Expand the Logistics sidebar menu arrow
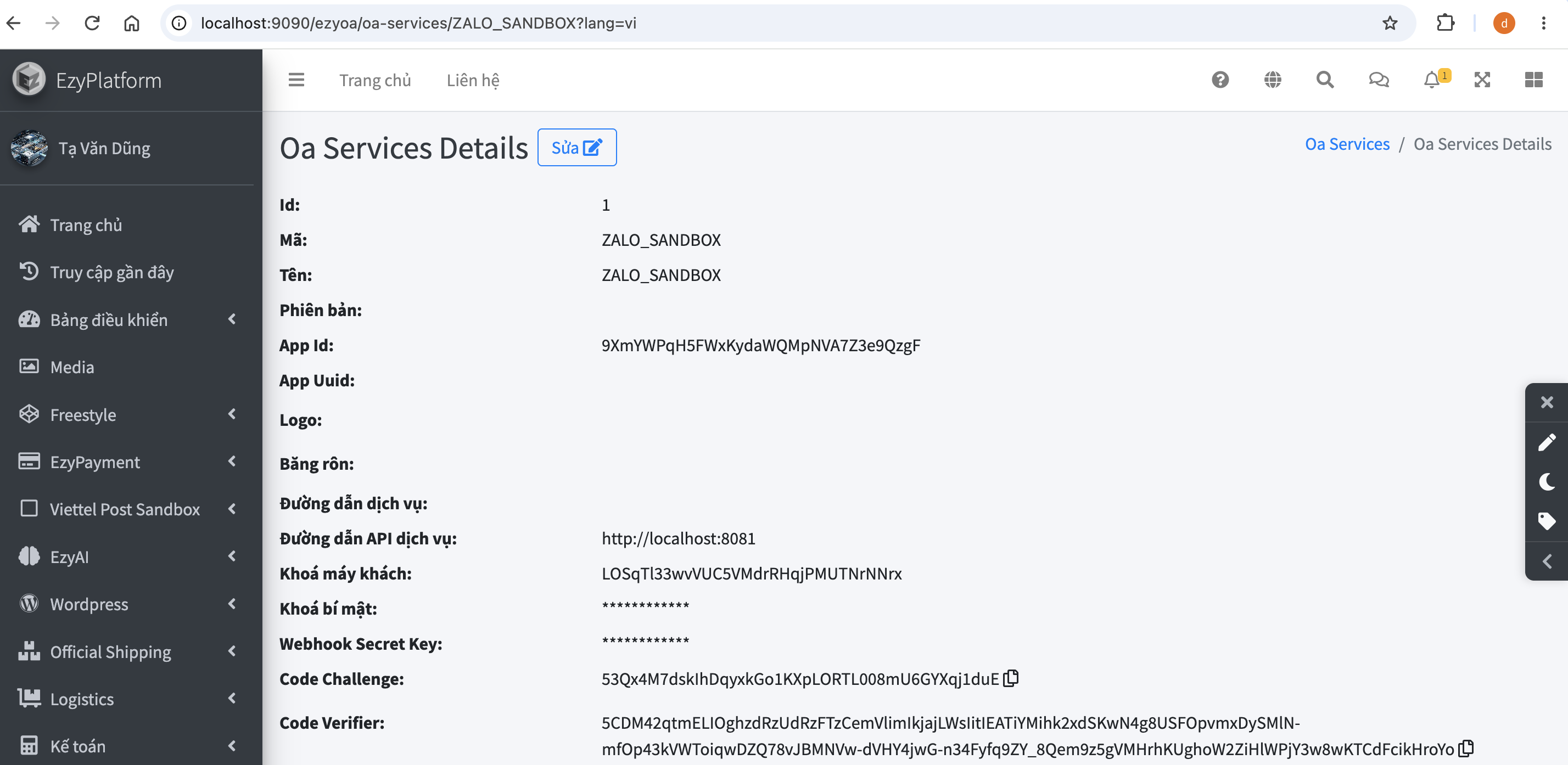The width and height of the screenshot is (1568, 765). pos(232,698)
